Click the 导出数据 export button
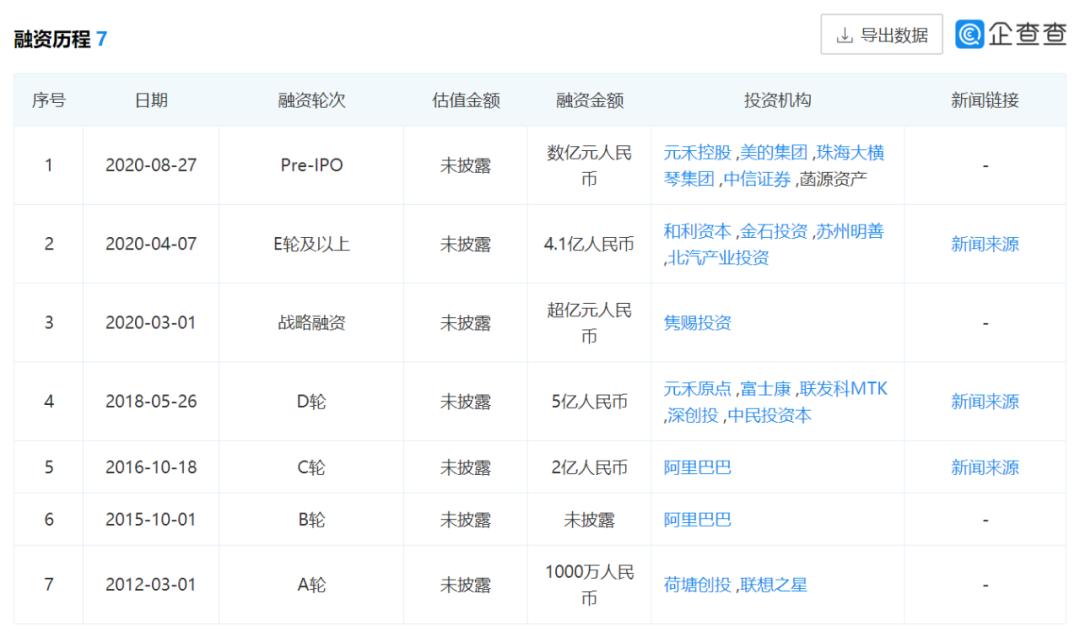 pos(881,35)
